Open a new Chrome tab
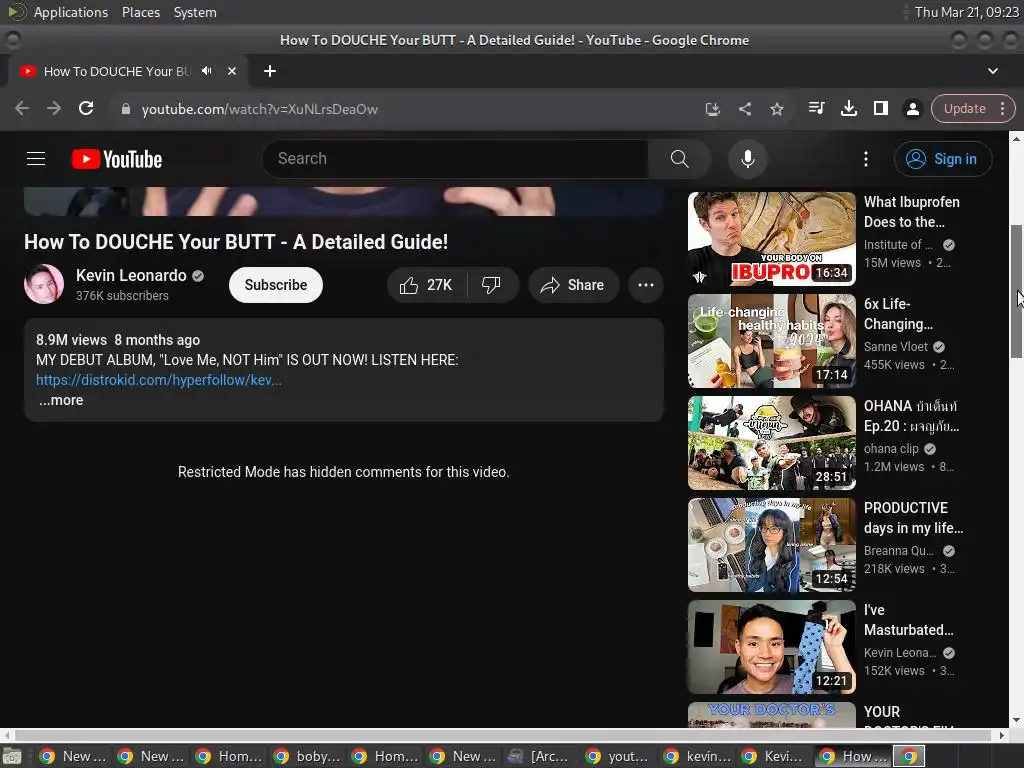The width and height of the screenshot is (1024, 768). pos(270,71)
